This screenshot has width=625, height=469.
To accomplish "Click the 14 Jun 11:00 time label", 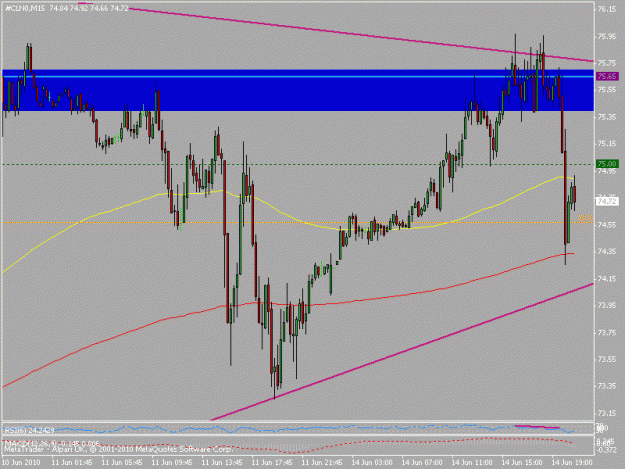I will (472, 463).
